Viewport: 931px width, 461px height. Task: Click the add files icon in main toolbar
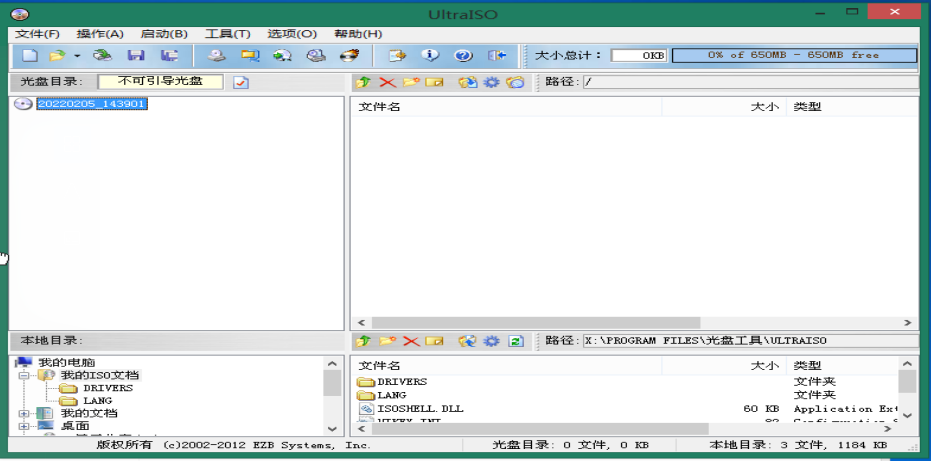click(x=397, y=56)
